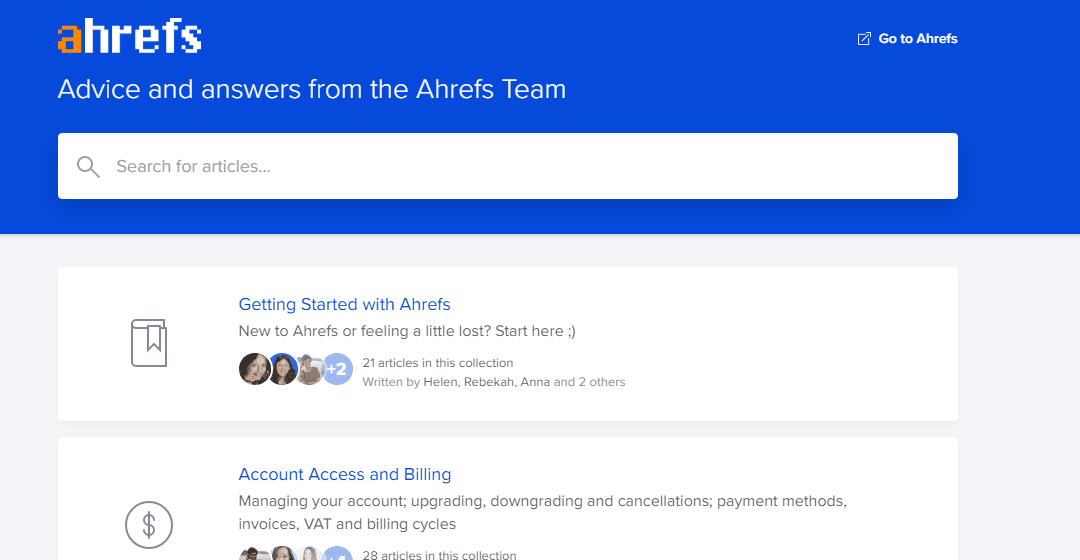This screenshot has width=1080, height=560.
Task: Open the Go to Ahrefs link
Action: (917, 39)
